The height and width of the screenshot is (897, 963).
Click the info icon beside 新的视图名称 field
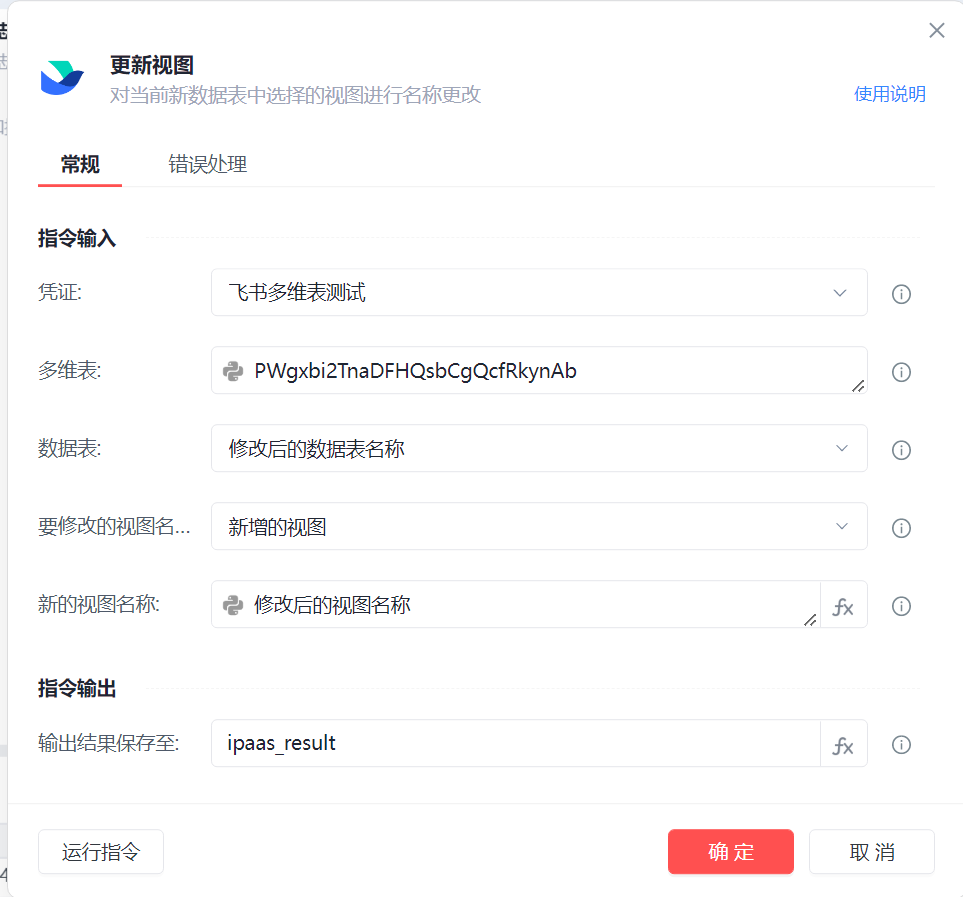(x=901, y=607)
